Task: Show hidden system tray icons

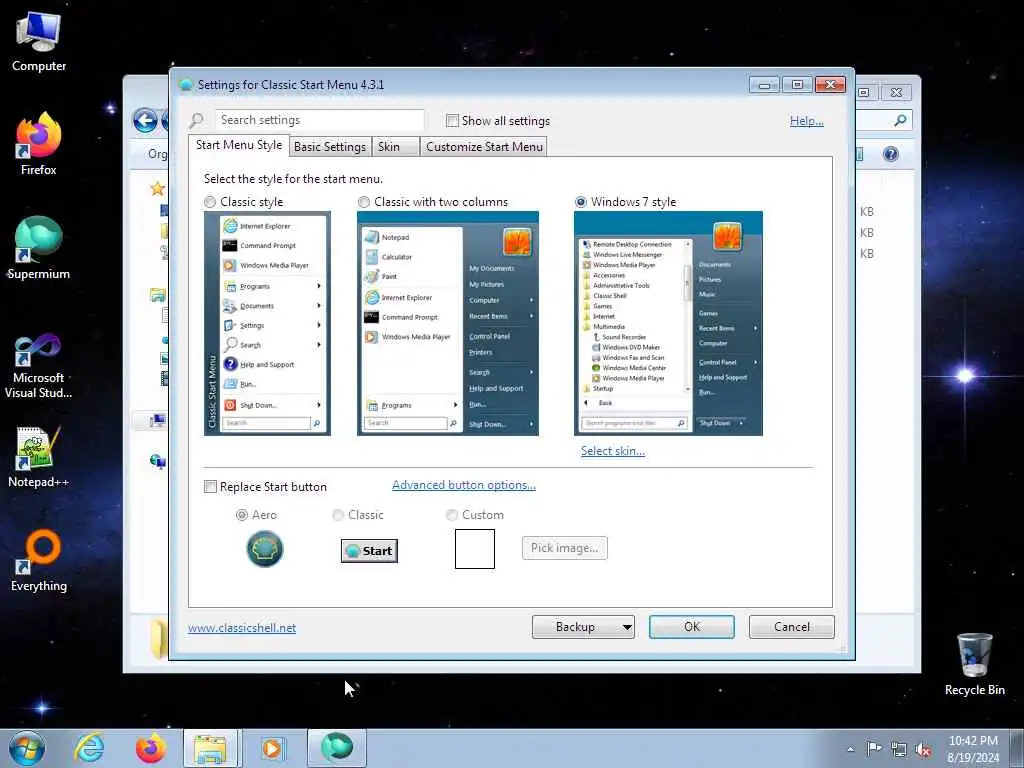Action: pyautogui.click(x=850, y=750)
